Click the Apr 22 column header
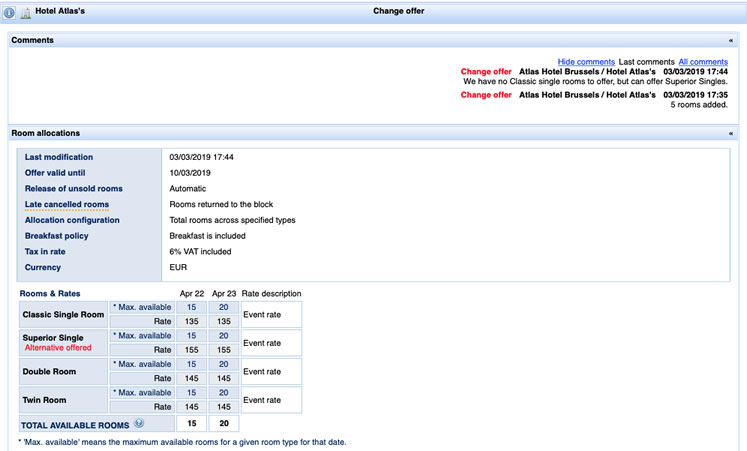 coord(192,294)
